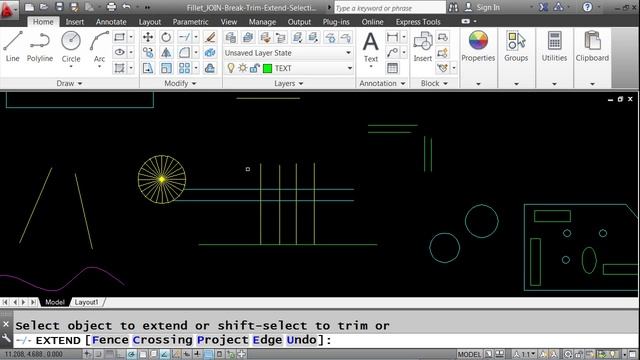Click the Scale tool icon
Viewport: 640px width, 360px height.
[x=166, y=68]
